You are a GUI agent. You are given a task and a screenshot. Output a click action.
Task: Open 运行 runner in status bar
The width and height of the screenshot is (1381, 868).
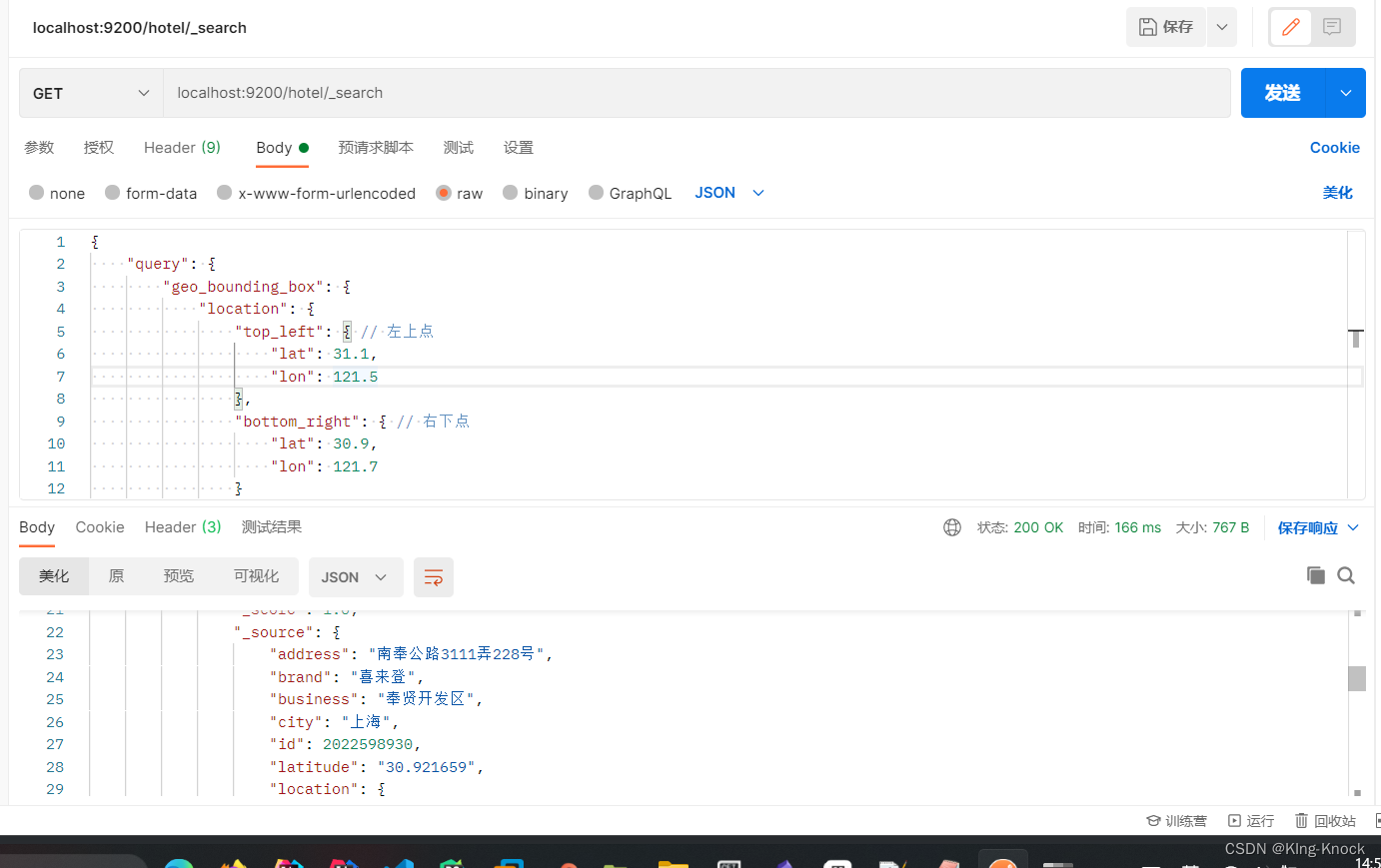(1251, 821)
